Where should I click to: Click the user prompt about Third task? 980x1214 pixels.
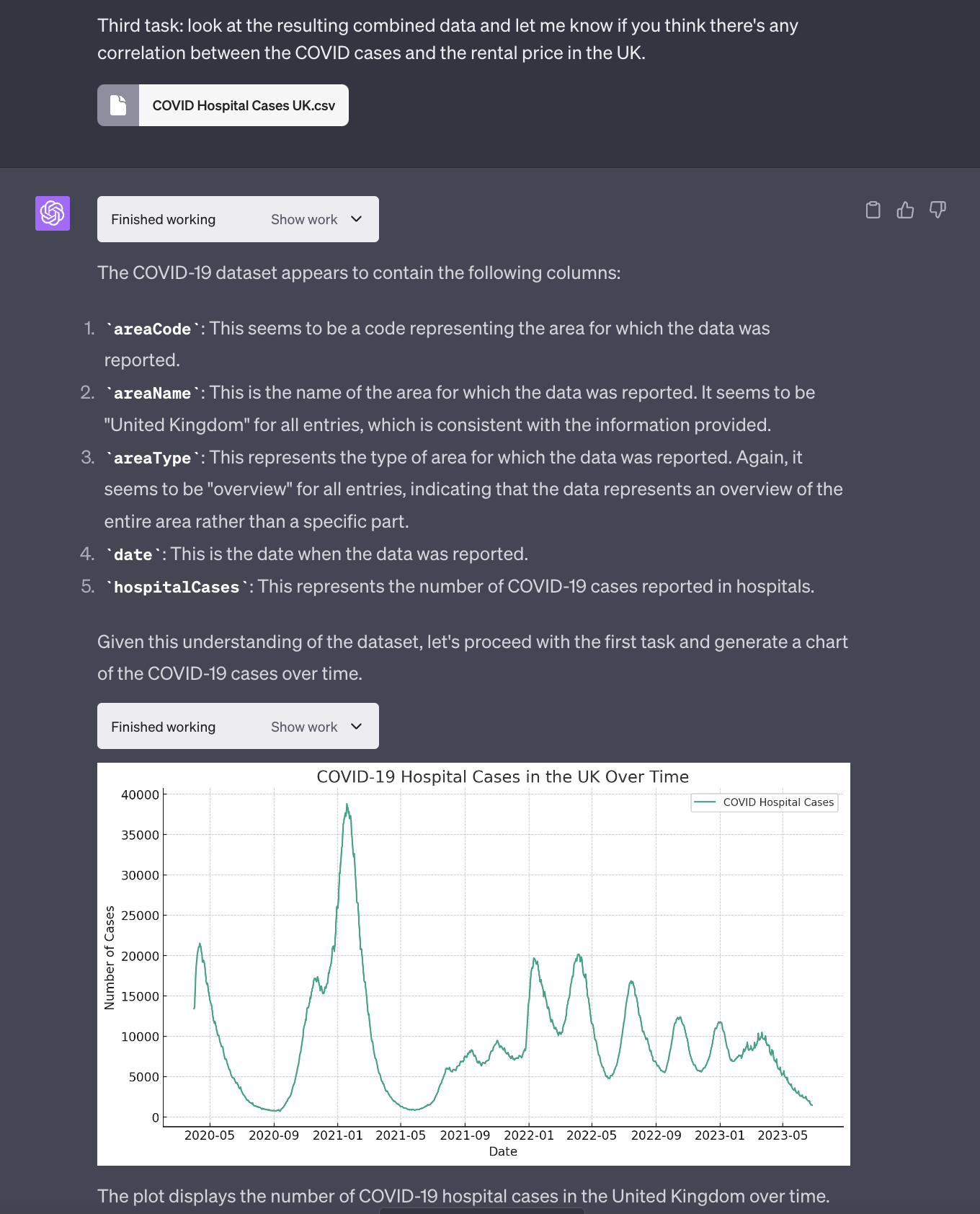click(x=447, y=39)
